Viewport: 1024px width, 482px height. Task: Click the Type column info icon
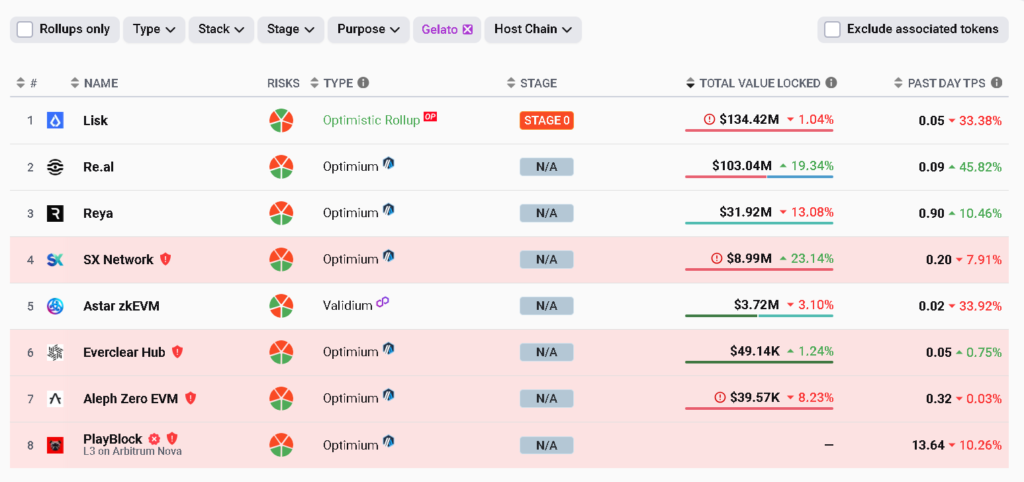coord(363,83)
